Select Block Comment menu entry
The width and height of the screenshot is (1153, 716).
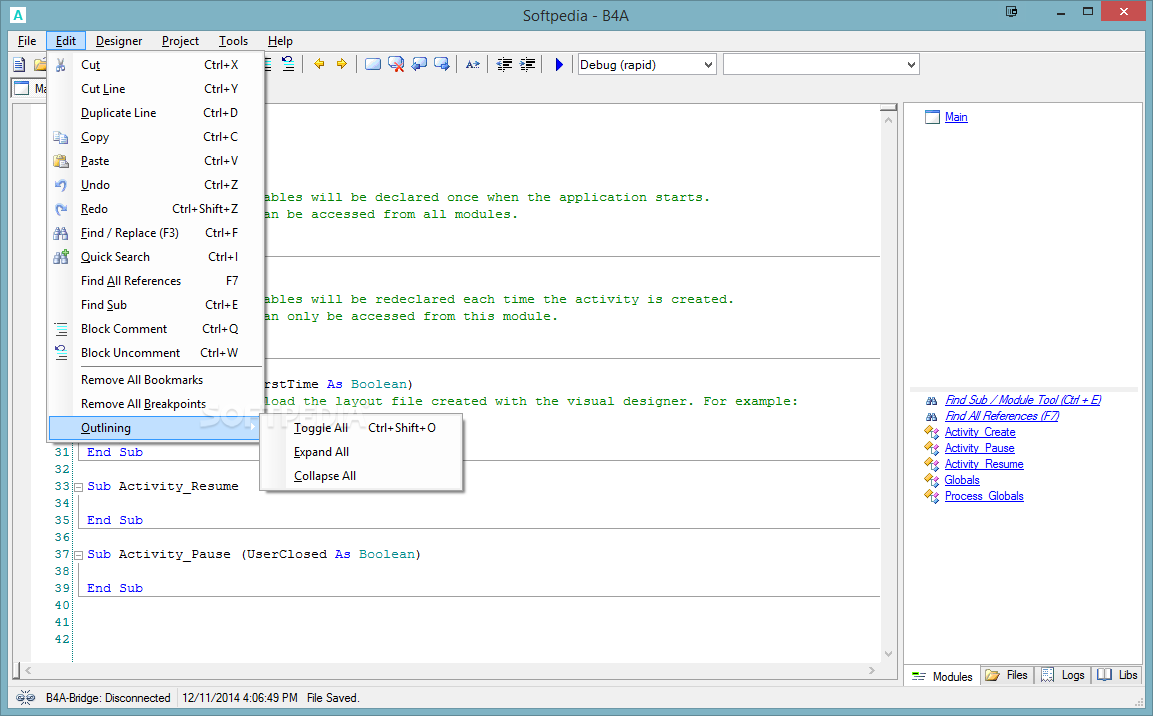pos(155,329)
